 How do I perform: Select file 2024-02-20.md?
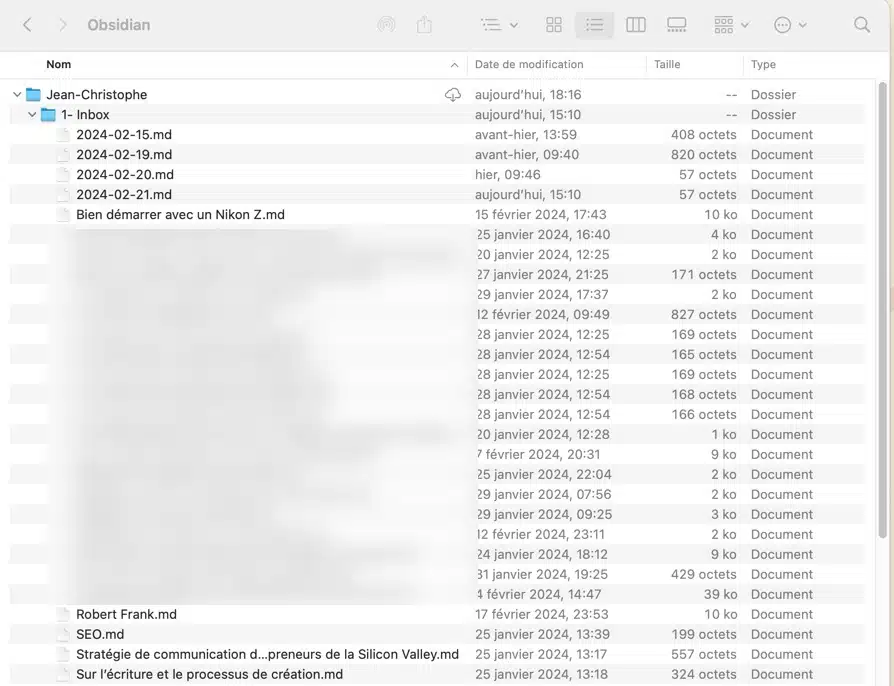125,174
